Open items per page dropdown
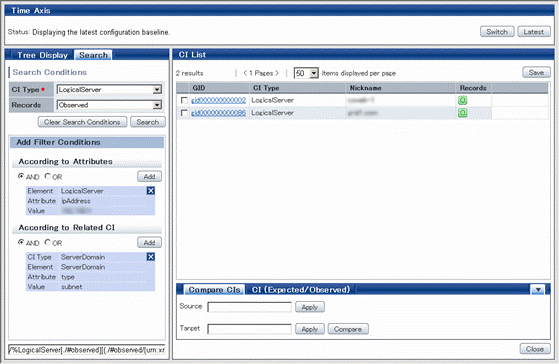The width and height of the screenshot is (559, 364). [313, 73]
